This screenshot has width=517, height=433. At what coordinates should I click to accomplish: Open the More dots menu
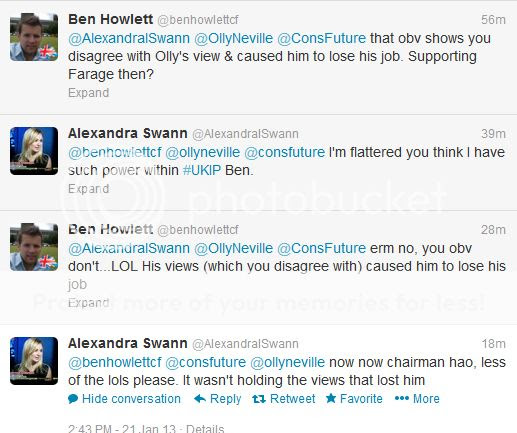tap(402, 398)
